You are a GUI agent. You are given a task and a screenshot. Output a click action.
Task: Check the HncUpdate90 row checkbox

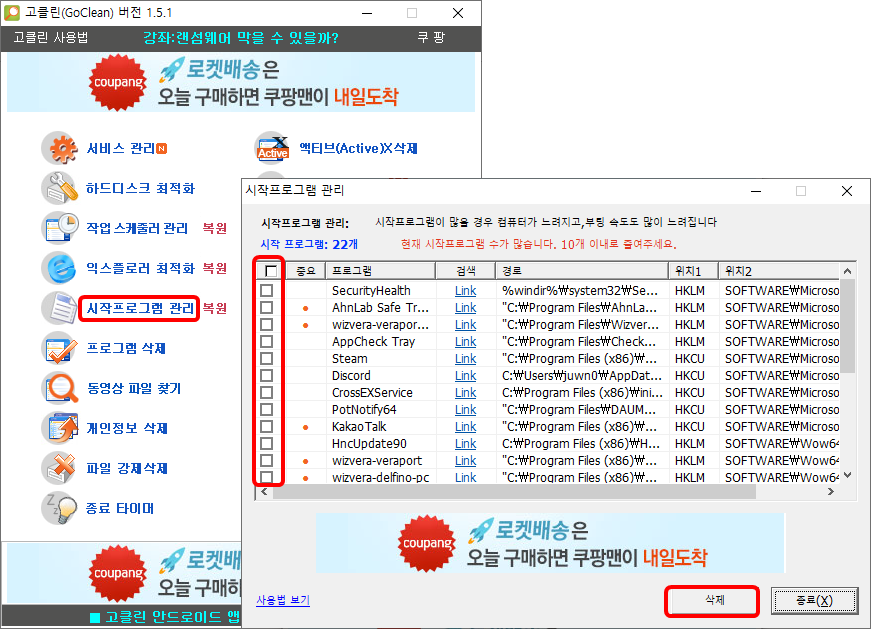[267, 443]
